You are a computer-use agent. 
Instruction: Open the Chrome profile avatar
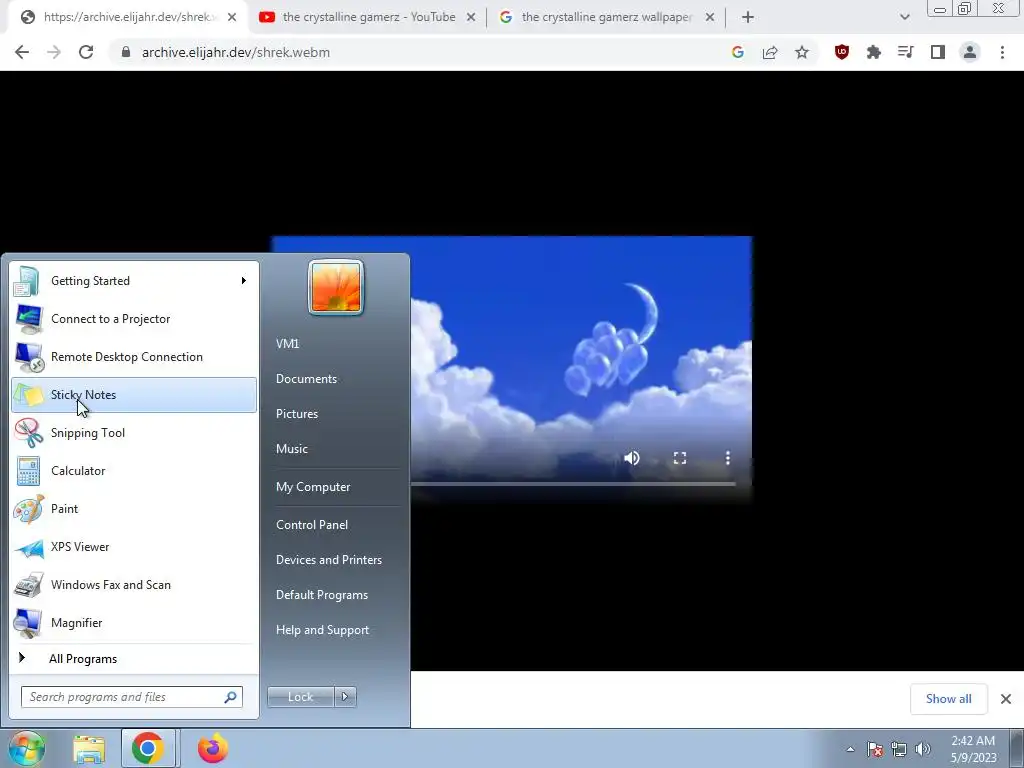point(970,52)
